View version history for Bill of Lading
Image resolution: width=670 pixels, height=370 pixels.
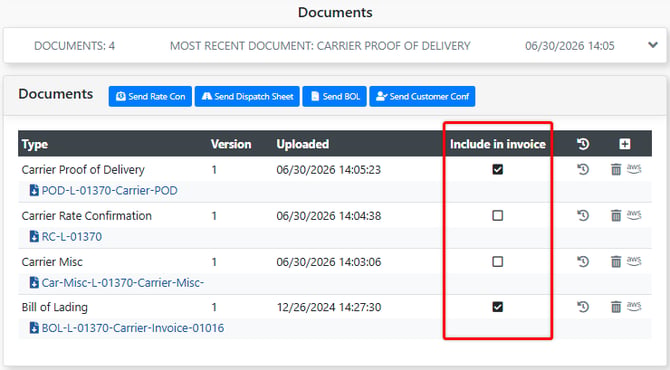pyautogui.click(x=583, y=307)
